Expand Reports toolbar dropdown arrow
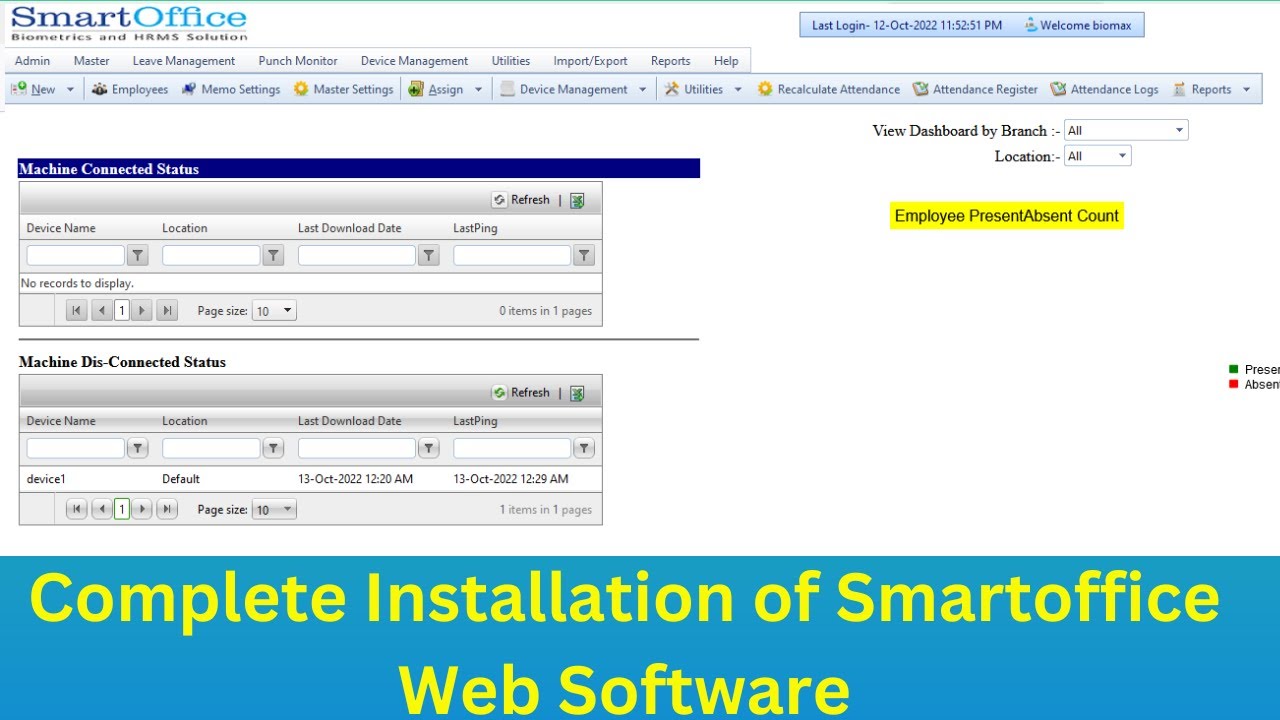1280x720 pixels. click(x=1246, y=89)
